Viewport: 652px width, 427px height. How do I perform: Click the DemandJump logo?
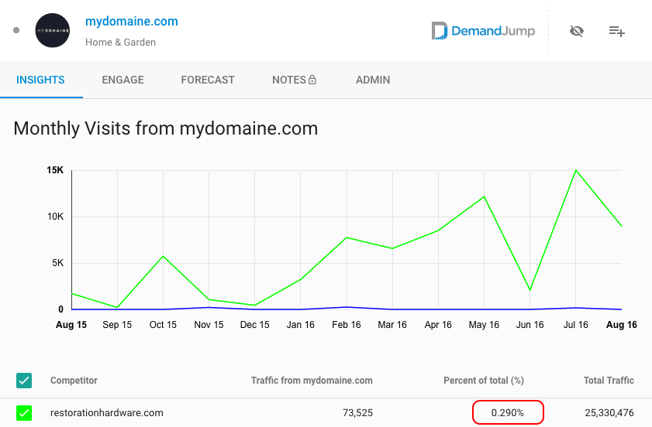click(483, 31)
